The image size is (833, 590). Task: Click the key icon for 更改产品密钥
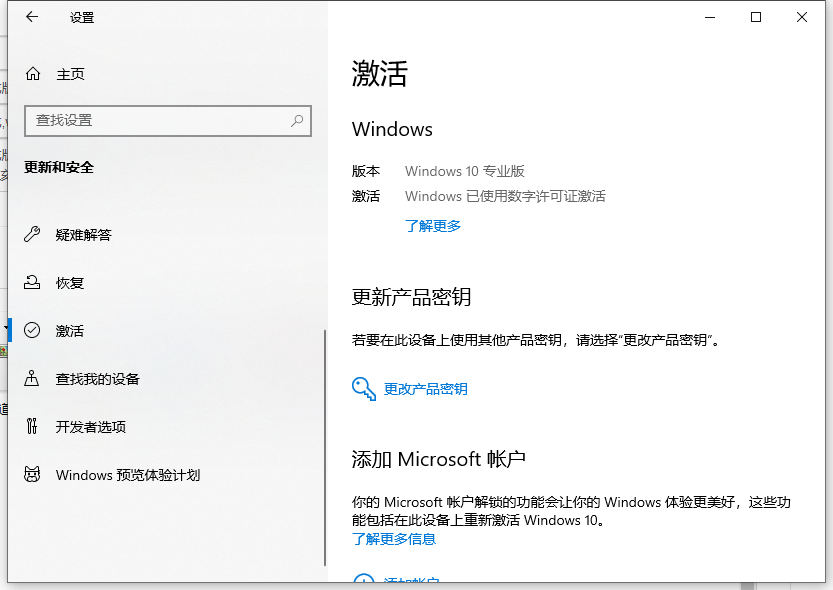[364, 389]
